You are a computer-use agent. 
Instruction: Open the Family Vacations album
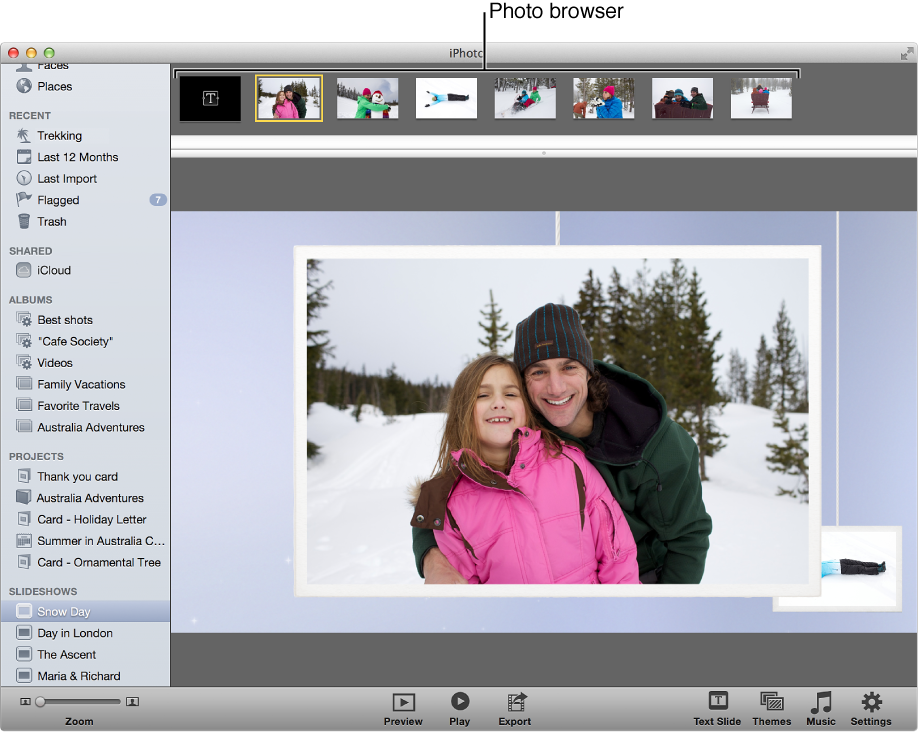pyautogui.click(x=78, y=384)
